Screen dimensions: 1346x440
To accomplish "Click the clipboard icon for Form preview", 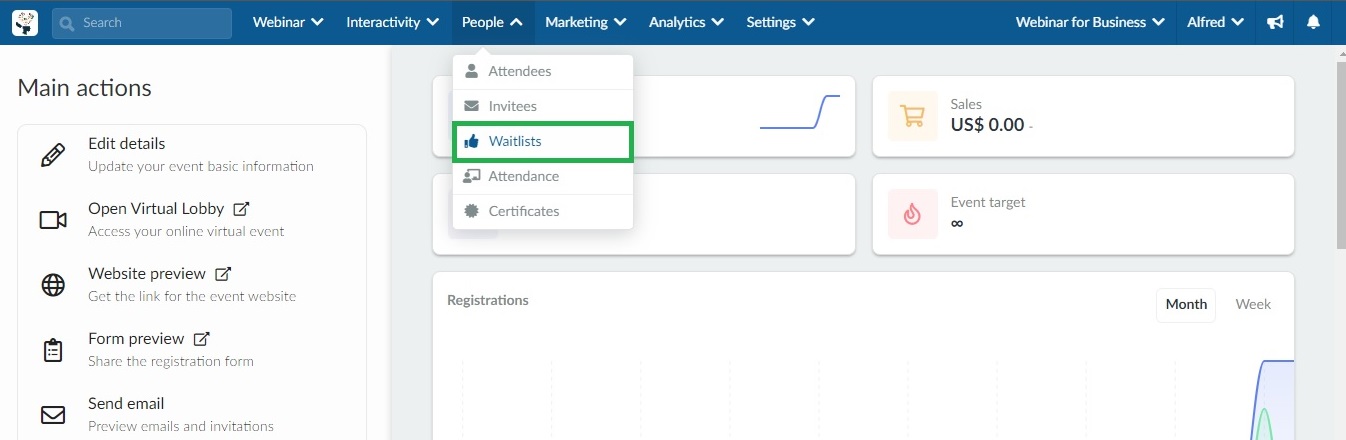I will click(x=52, y=350).
